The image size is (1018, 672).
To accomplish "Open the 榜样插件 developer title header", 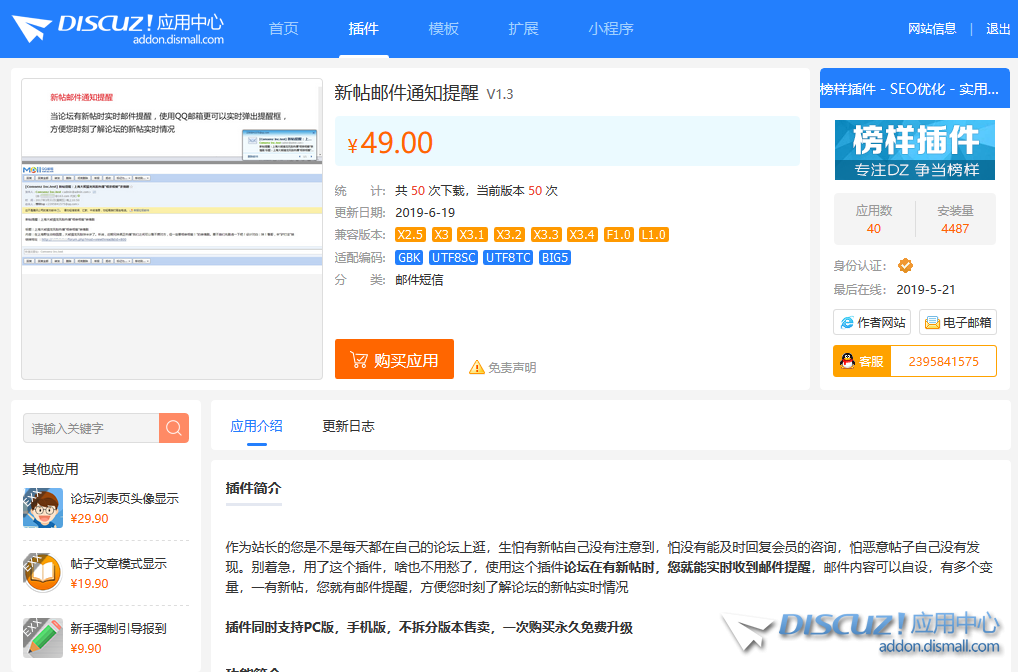I will (915, 88).
